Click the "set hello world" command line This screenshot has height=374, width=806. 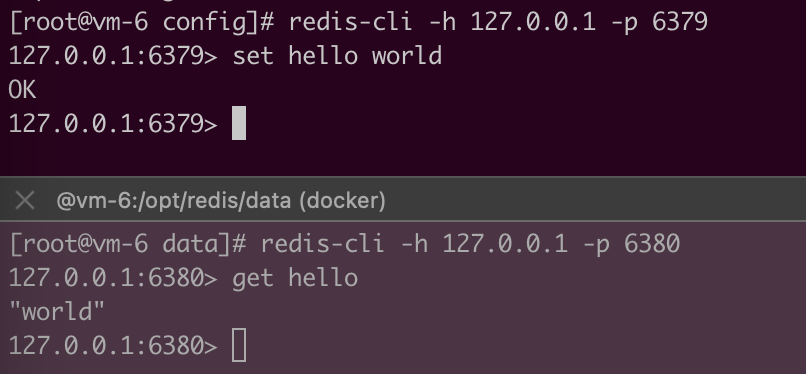[337, 55]
